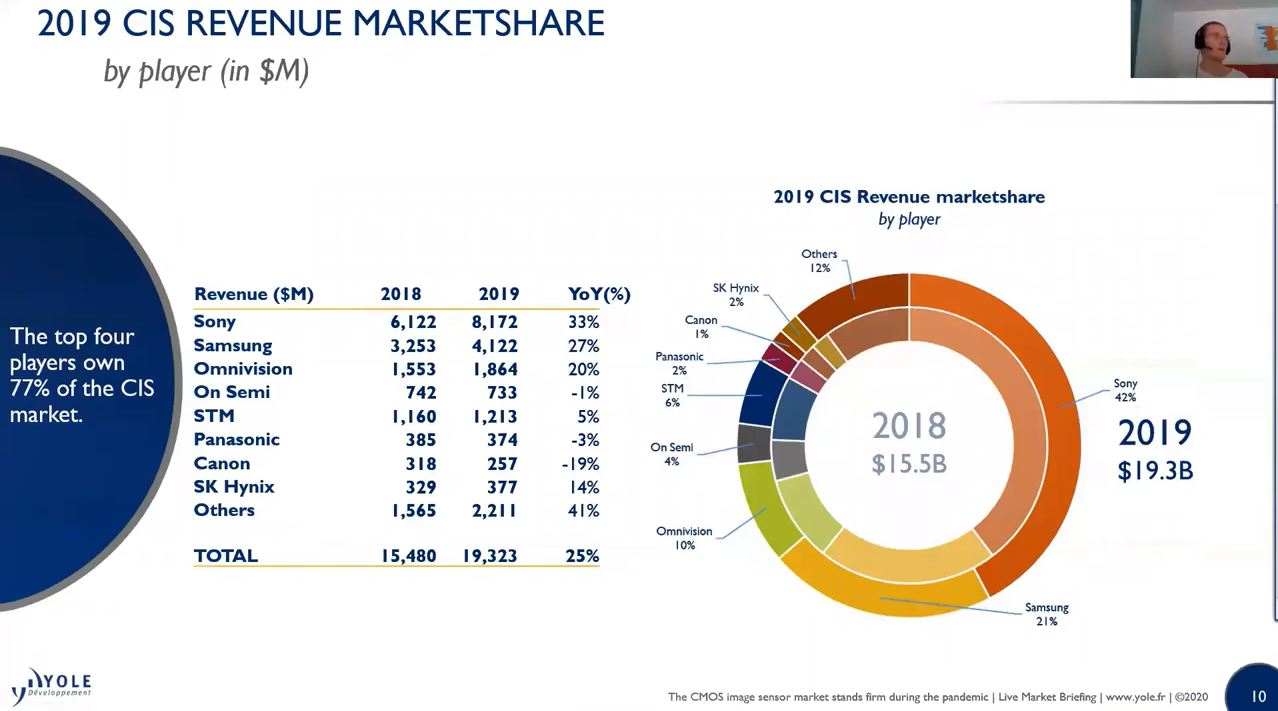
Task: Click the 2019 column header
Action: (499, 293)
